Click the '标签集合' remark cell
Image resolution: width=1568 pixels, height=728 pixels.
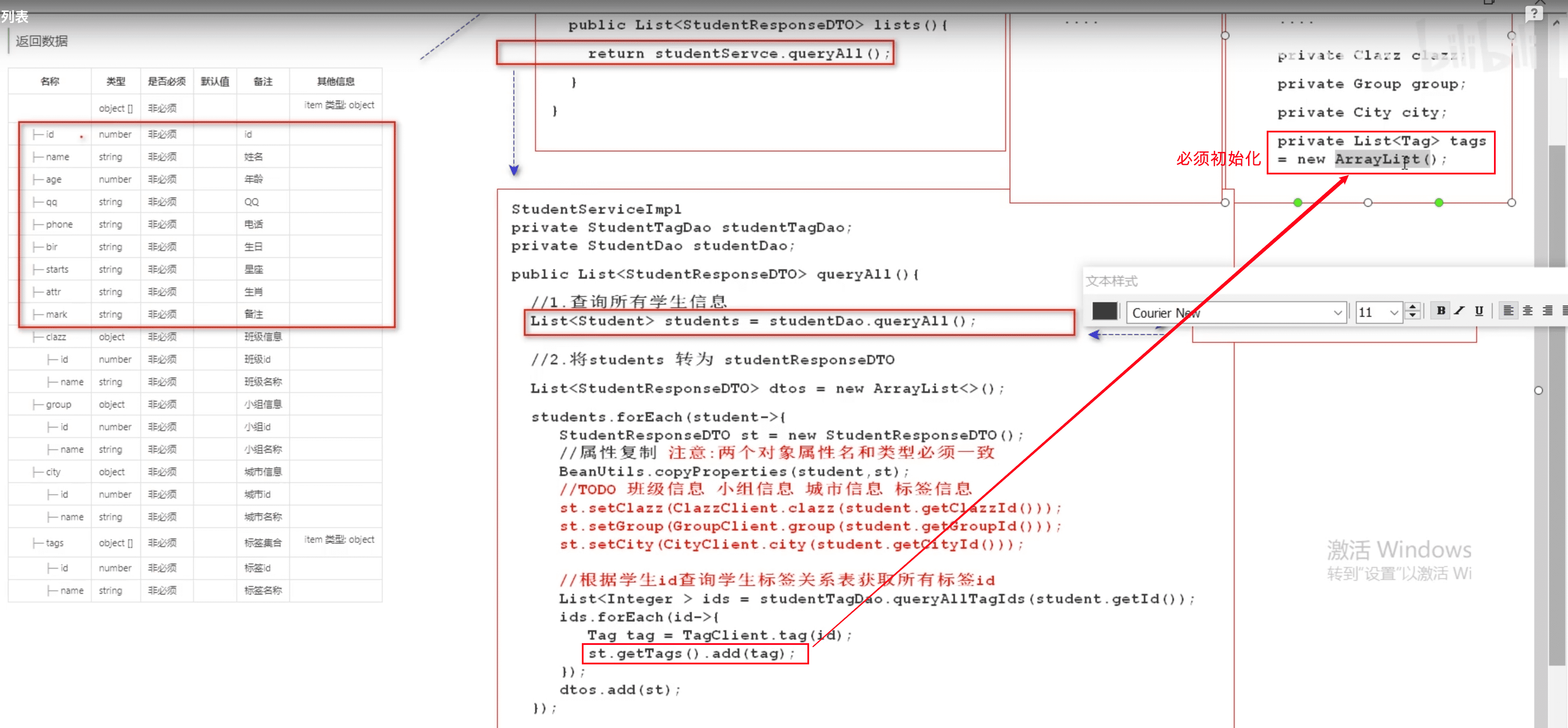pos(263,543)
